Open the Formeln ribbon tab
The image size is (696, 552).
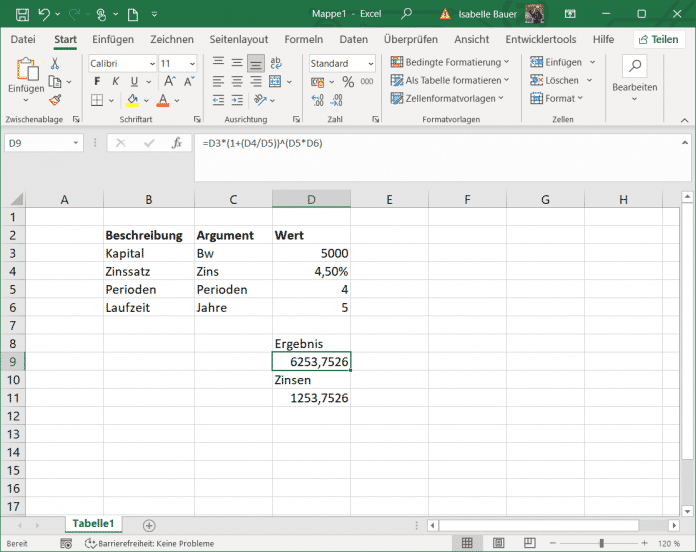point(303,39)
